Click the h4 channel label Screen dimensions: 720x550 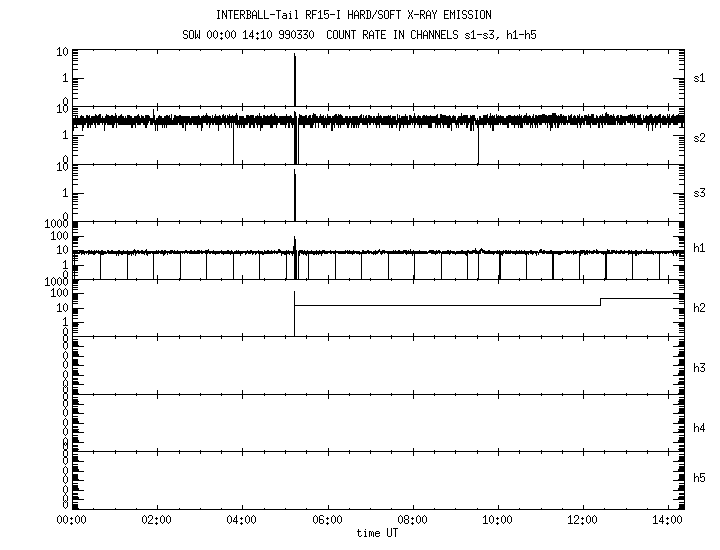coord(700,428)
